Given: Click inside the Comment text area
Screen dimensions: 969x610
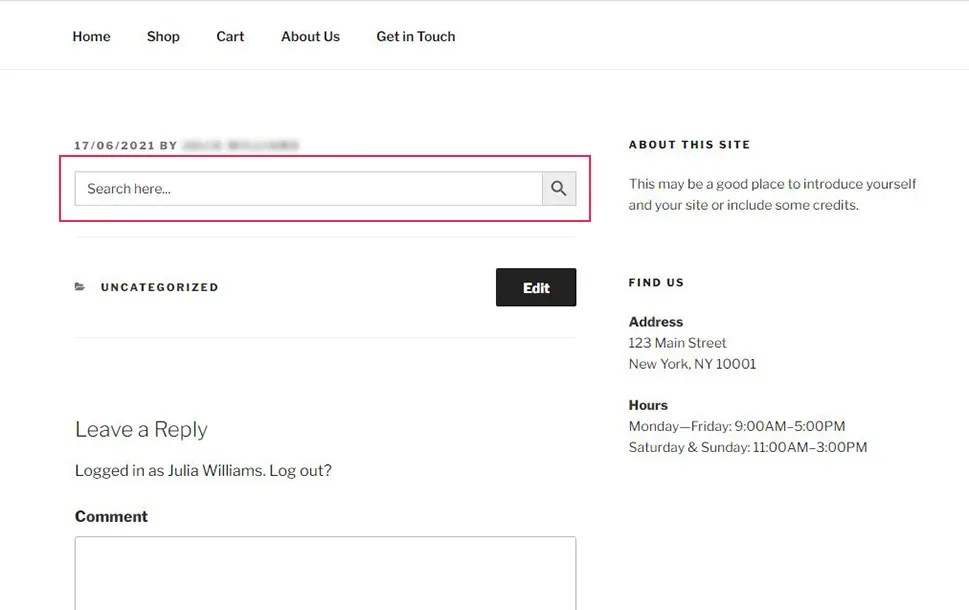Looking at the screenshot, I should click(326, 573).
